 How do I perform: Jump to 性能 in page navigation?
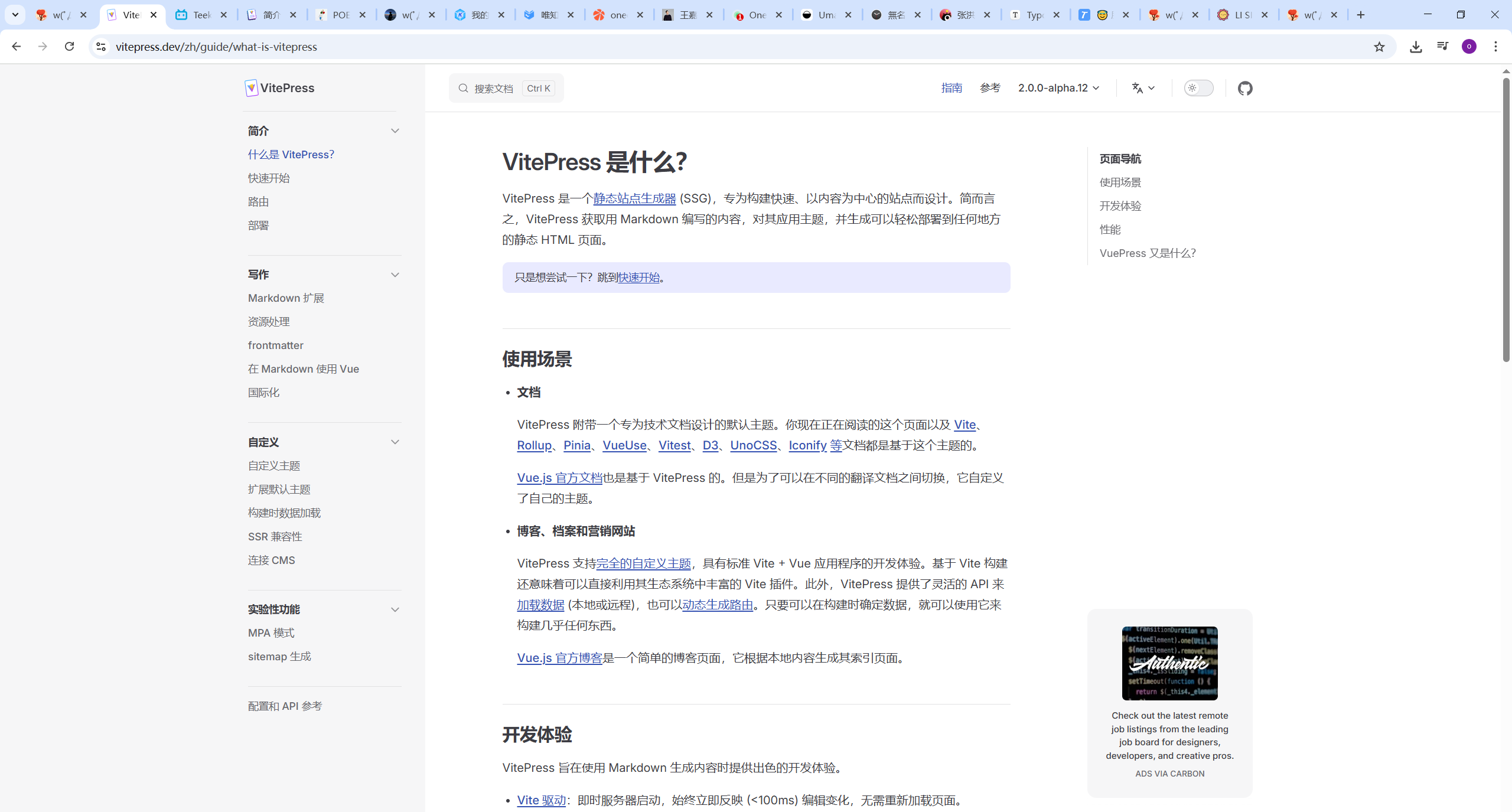[1110, 229]
